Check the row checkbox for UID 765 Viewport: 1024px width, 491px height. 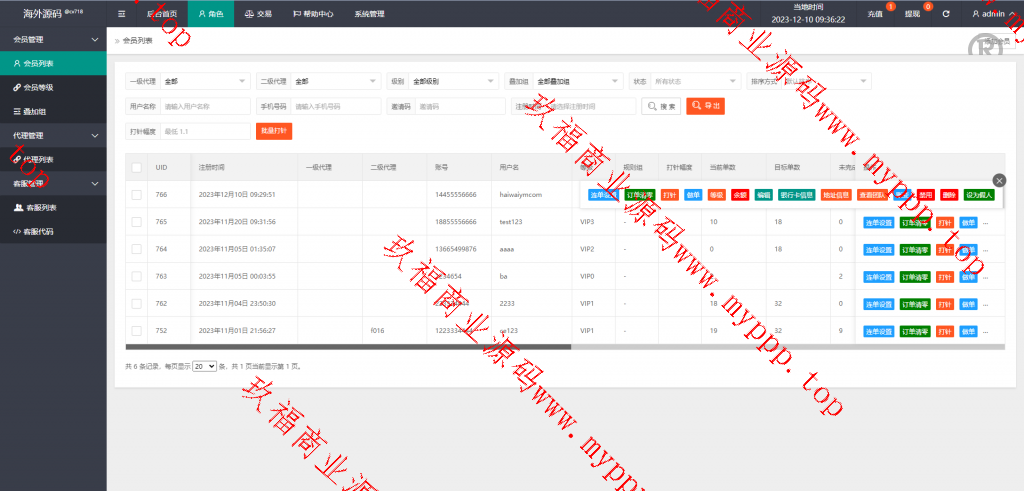pyautogui.click(x=136, y=222)
